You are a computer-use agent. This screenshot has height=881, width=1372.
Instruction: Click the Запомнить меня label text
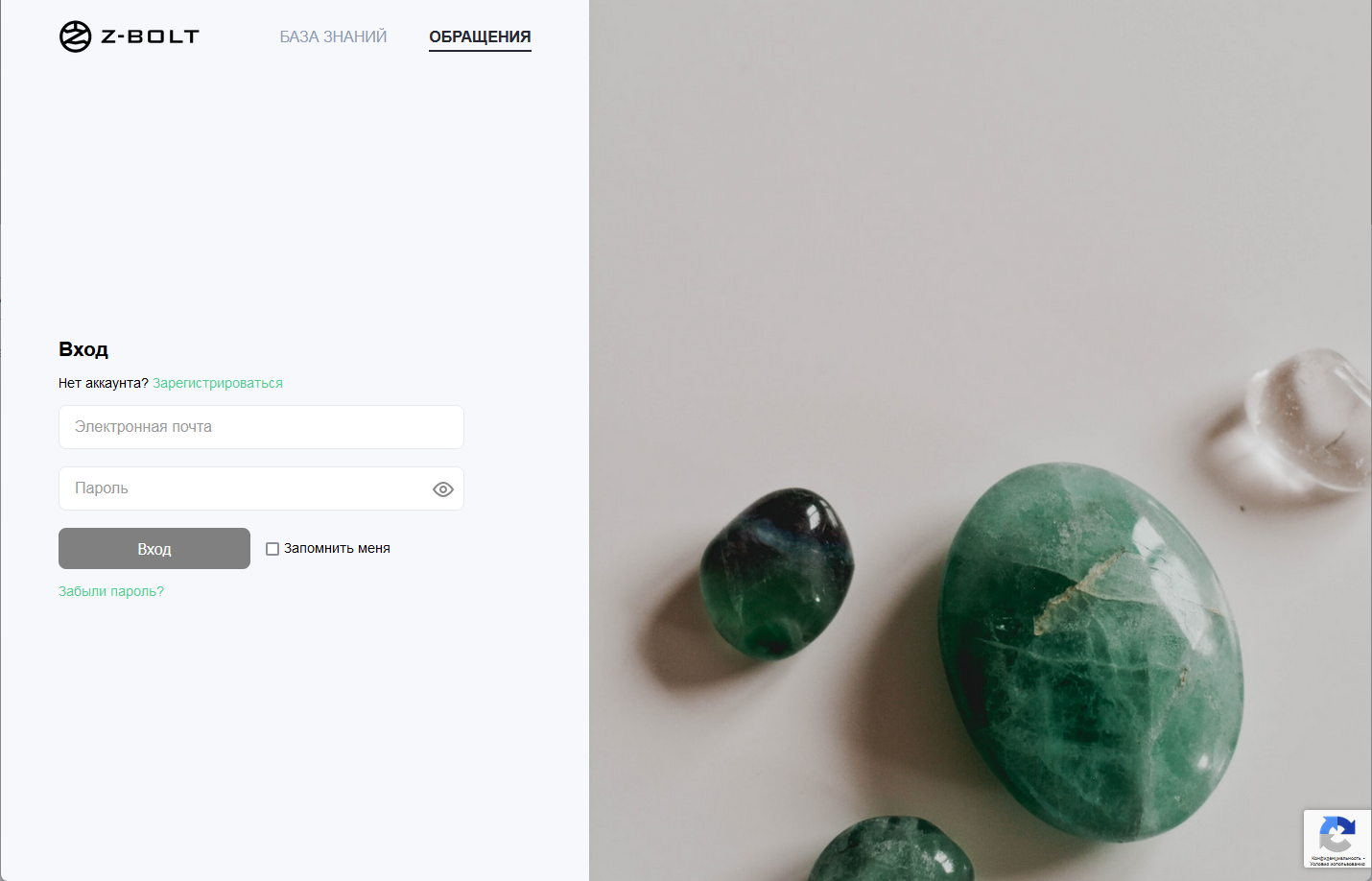pyautogui.click(x=337, y=548)
